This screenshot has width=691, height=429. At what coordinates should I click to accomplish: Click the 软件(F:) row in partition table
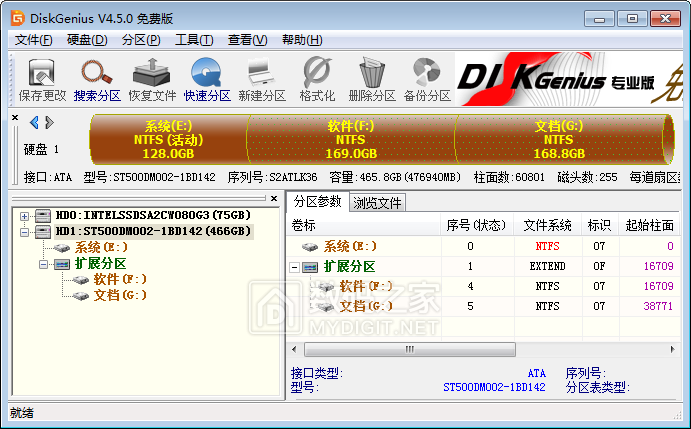click(483, 287)
